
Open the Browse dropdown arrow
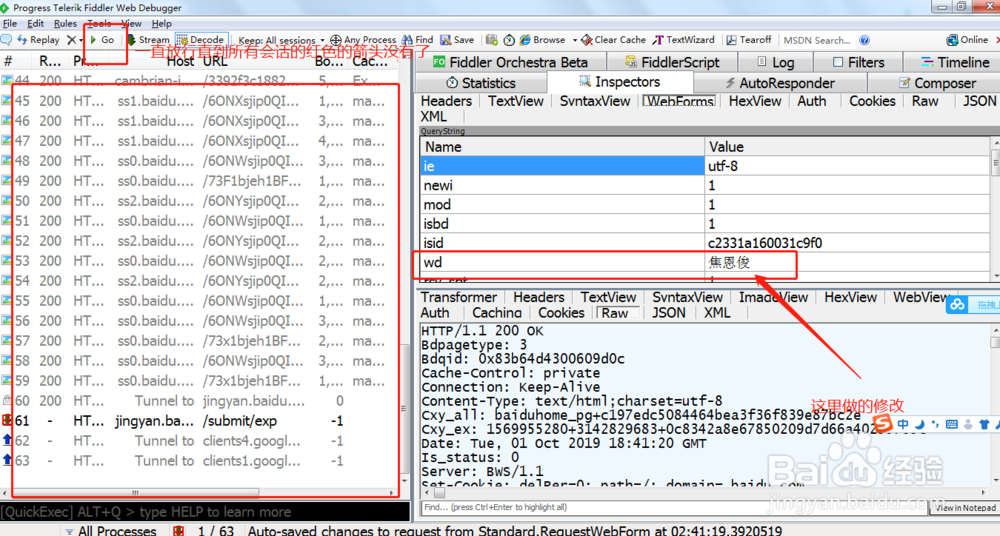point(575,40)
